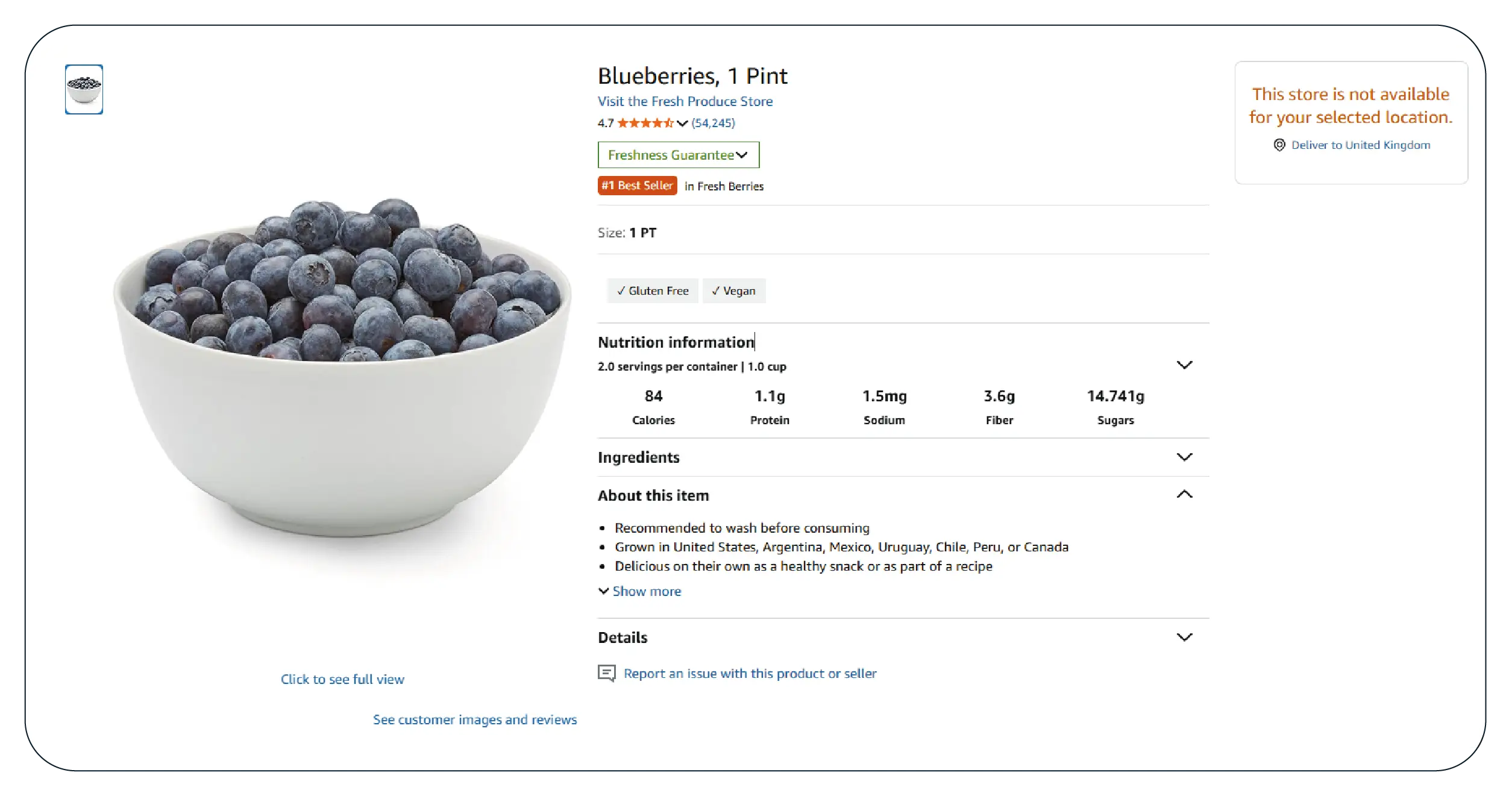Change Deliver to United Kingdom location
Viewport: 1512px width, 796px height.
click(1360, 145)
